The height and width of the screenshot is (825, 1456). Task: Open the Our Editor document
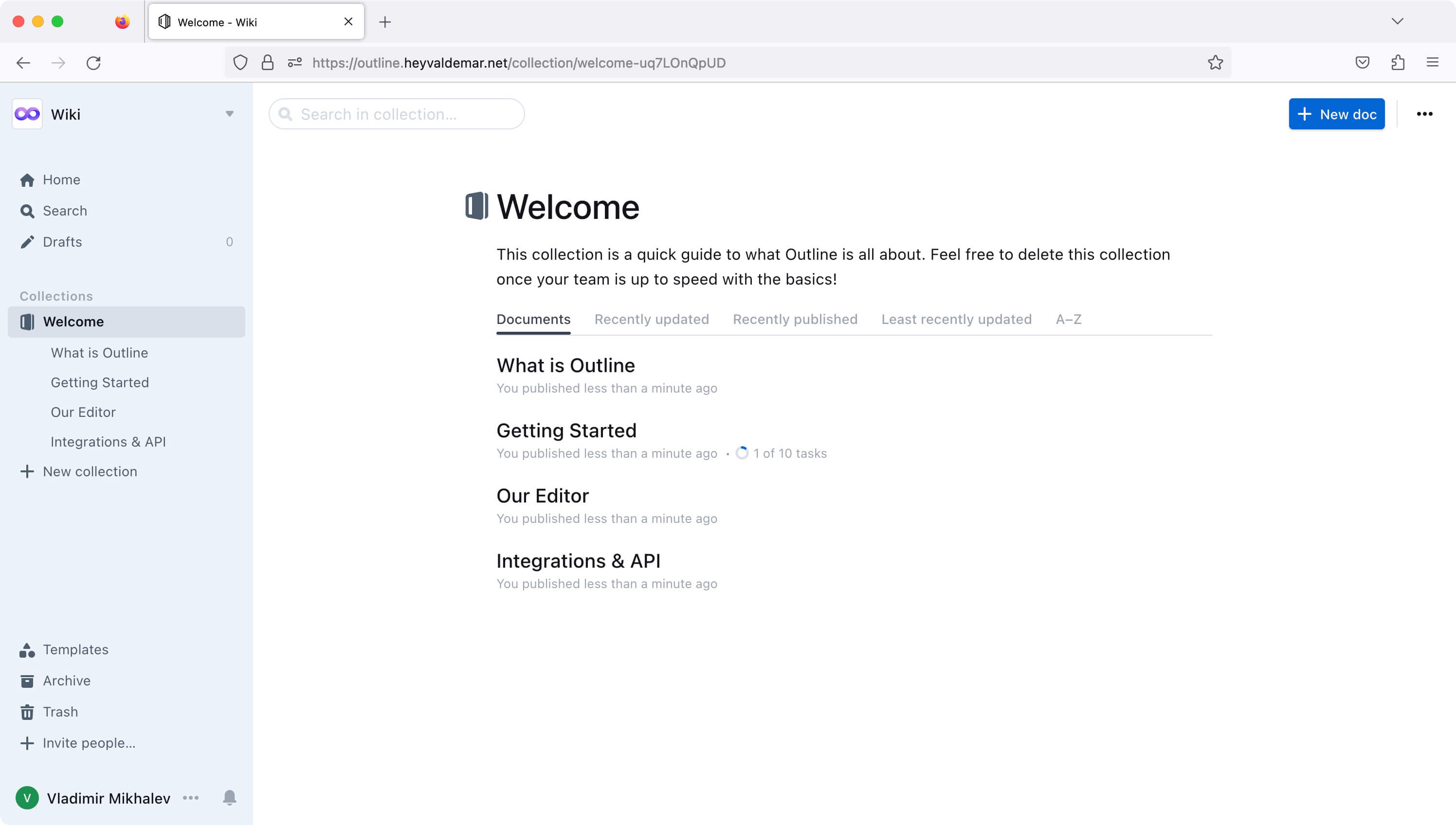(x=543, y=496)
